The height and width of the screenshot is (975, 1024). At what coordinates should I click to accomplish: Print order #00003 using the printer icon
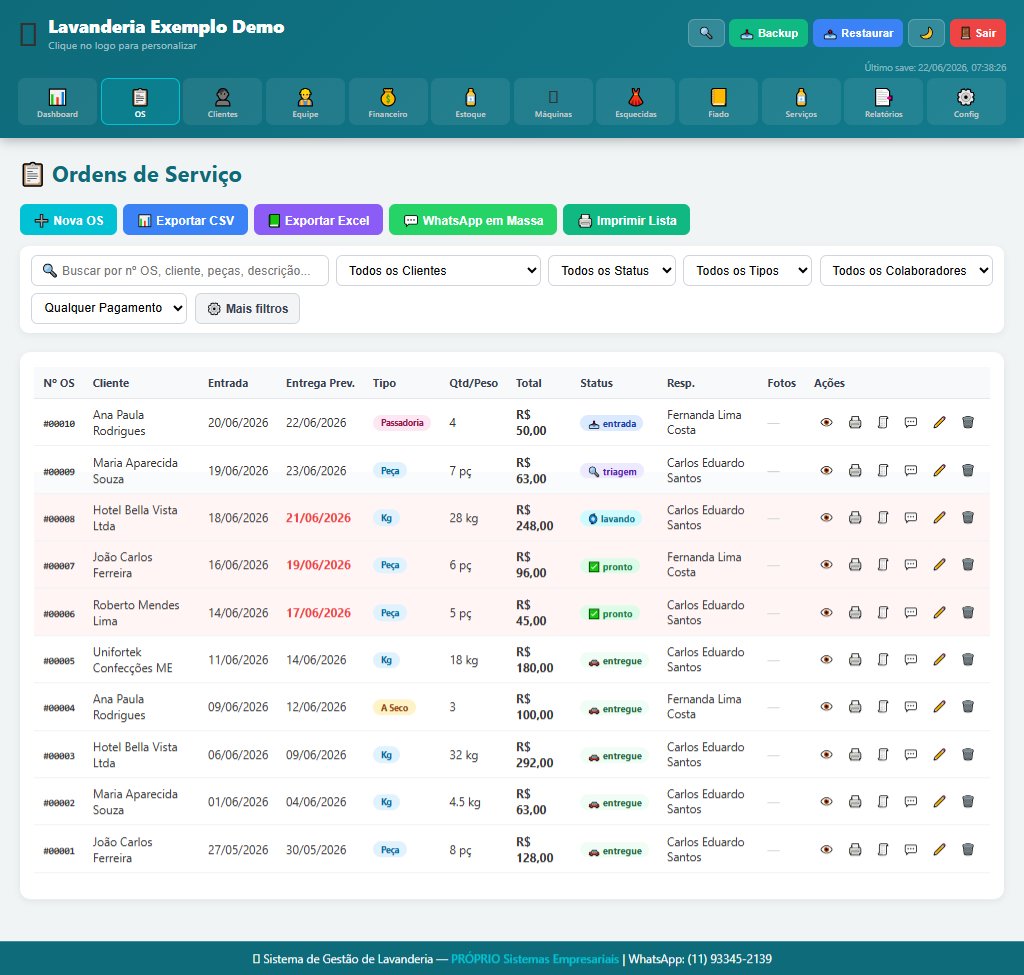tap(855, 755)
